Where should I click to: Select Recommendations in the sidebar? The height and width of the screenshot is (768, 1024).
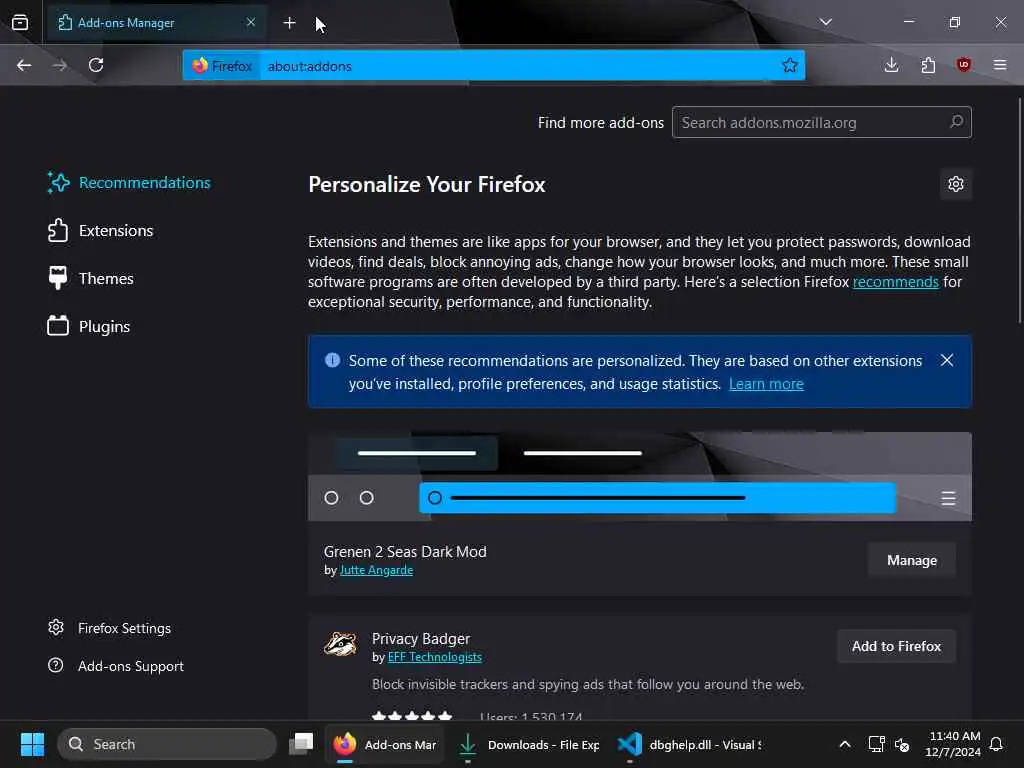coord(129,183)
